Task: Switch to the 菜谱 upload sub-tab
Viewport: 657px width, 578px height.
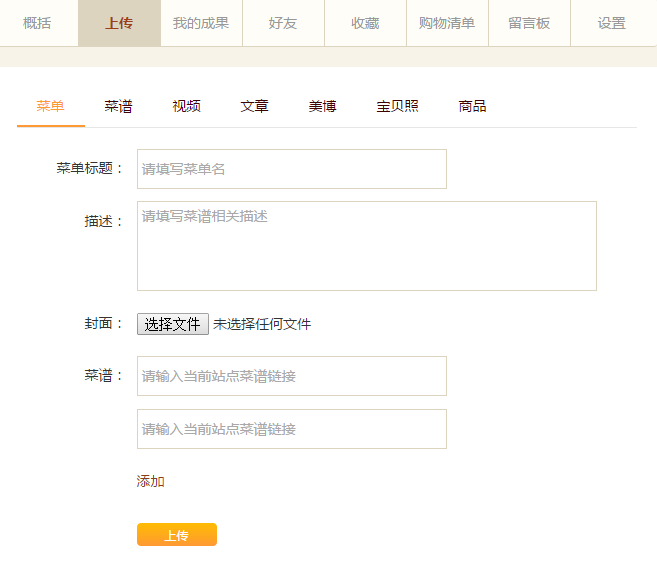Action: coord(119,106)
